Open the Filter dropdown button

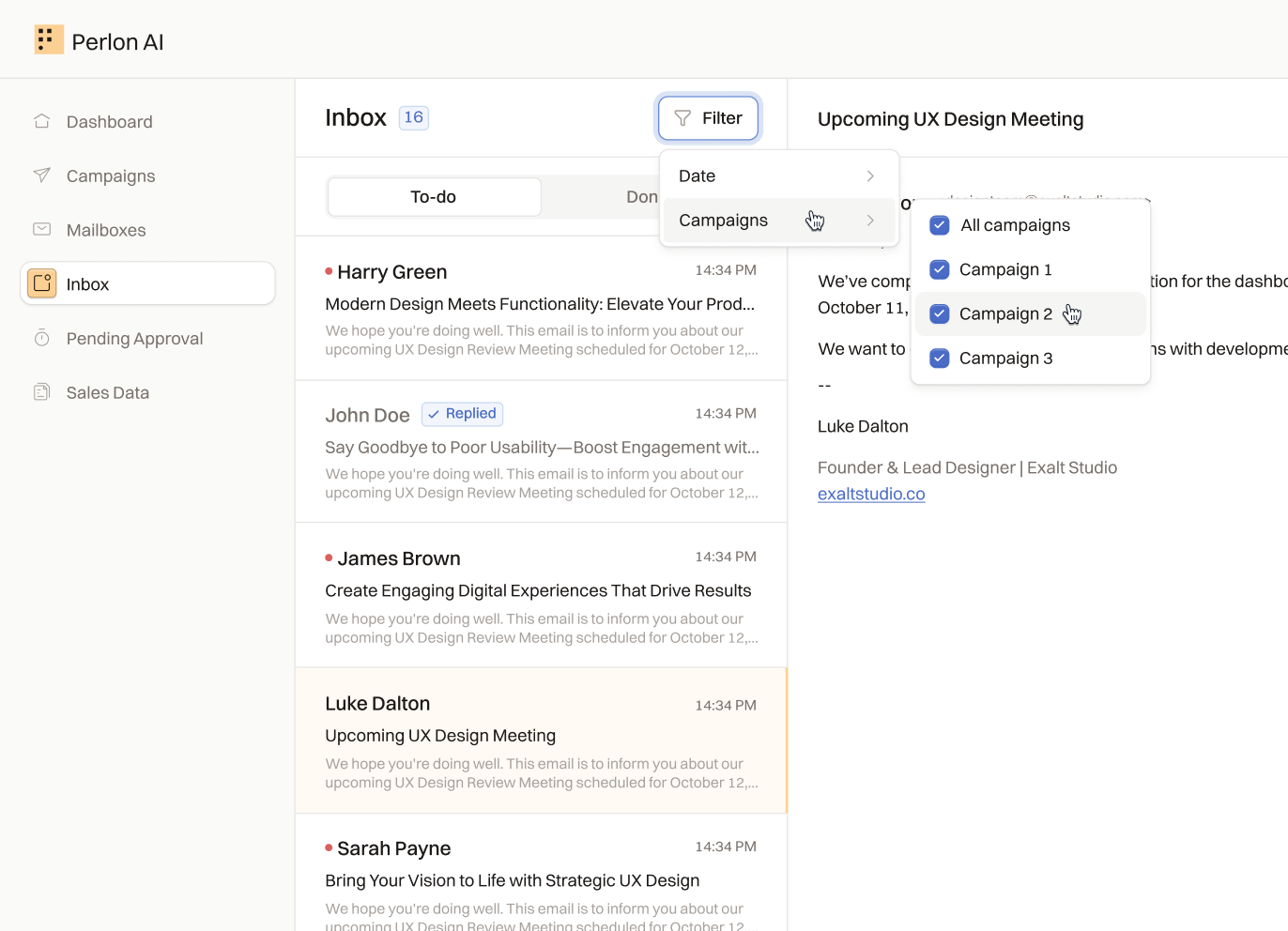coord(709,118)
